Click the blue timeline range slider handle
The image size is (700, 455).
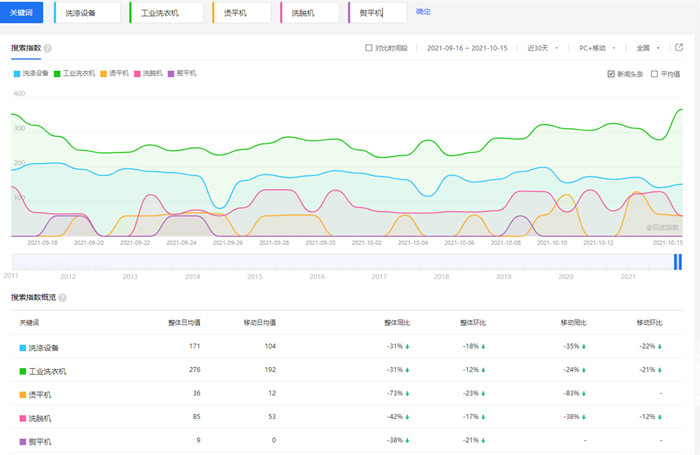pos(677,261)
